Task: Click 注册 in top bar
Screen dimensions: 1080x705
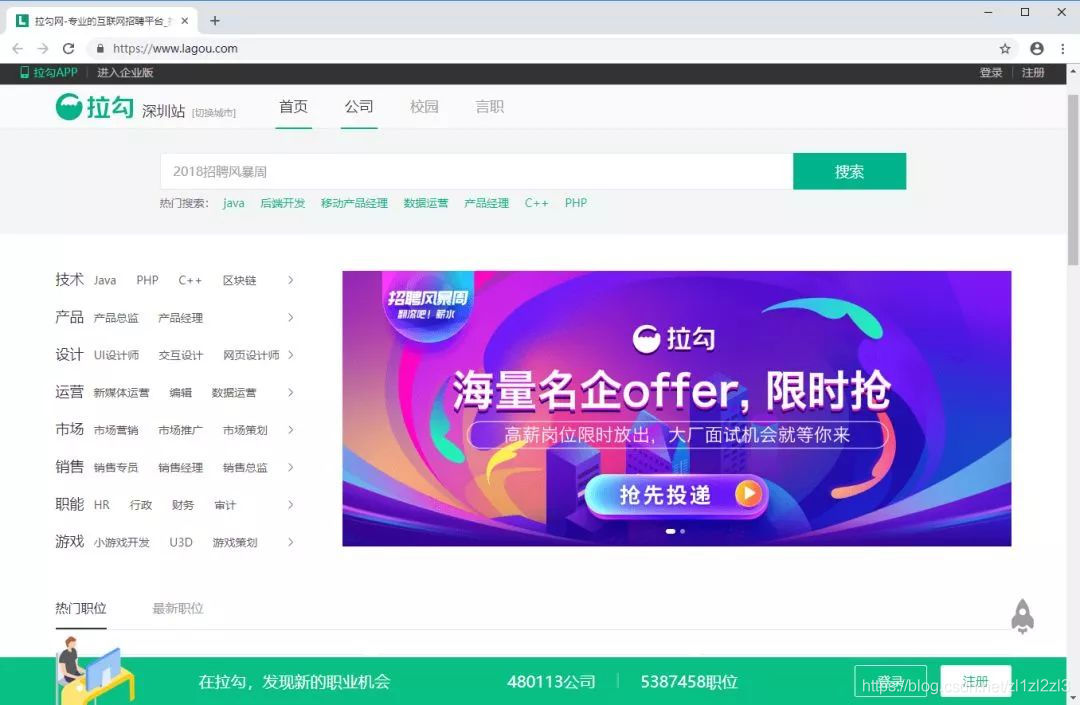Action: point(1033,72)
